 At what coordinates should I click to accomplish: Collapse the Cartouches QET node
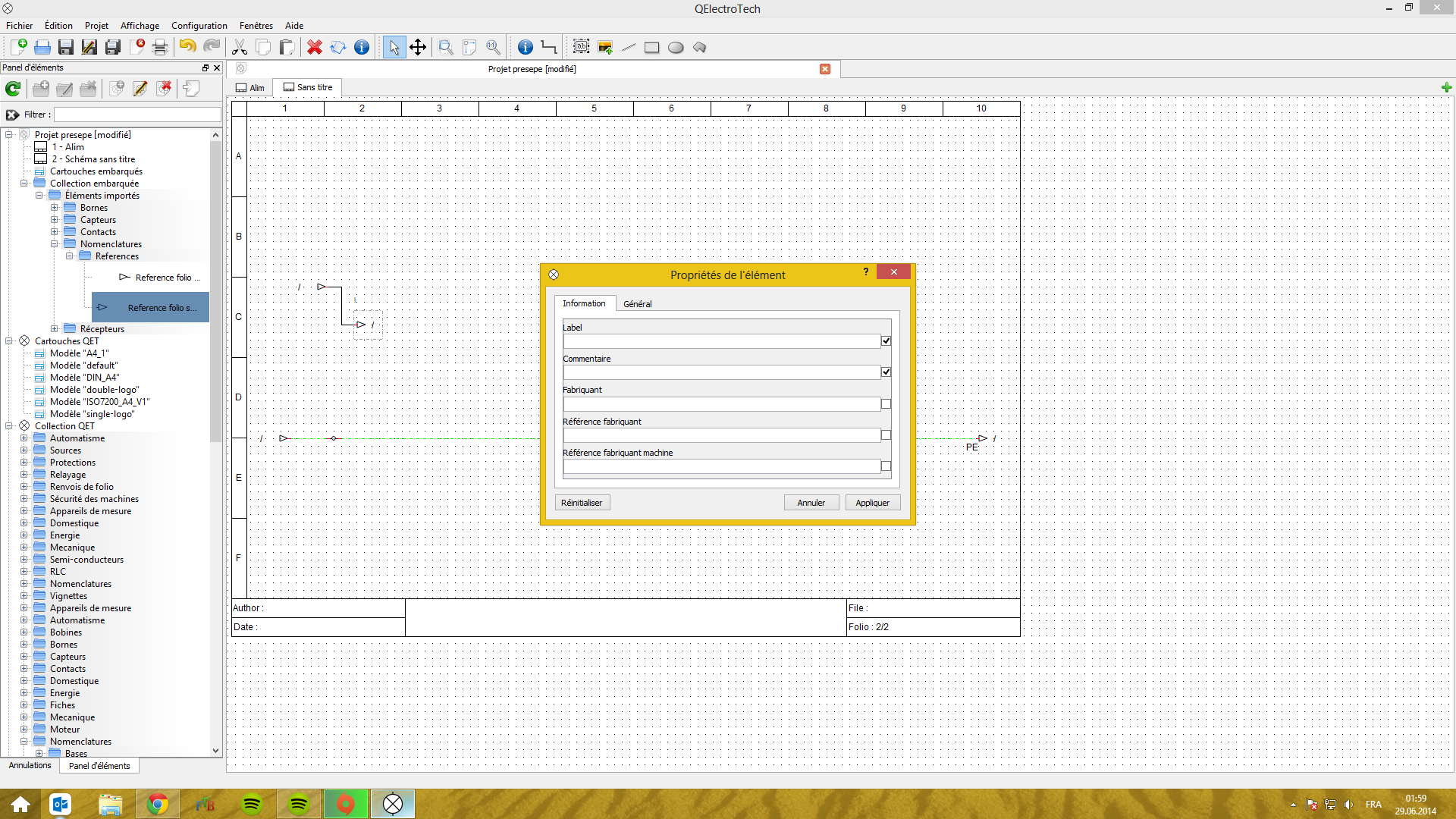[9, 341]
